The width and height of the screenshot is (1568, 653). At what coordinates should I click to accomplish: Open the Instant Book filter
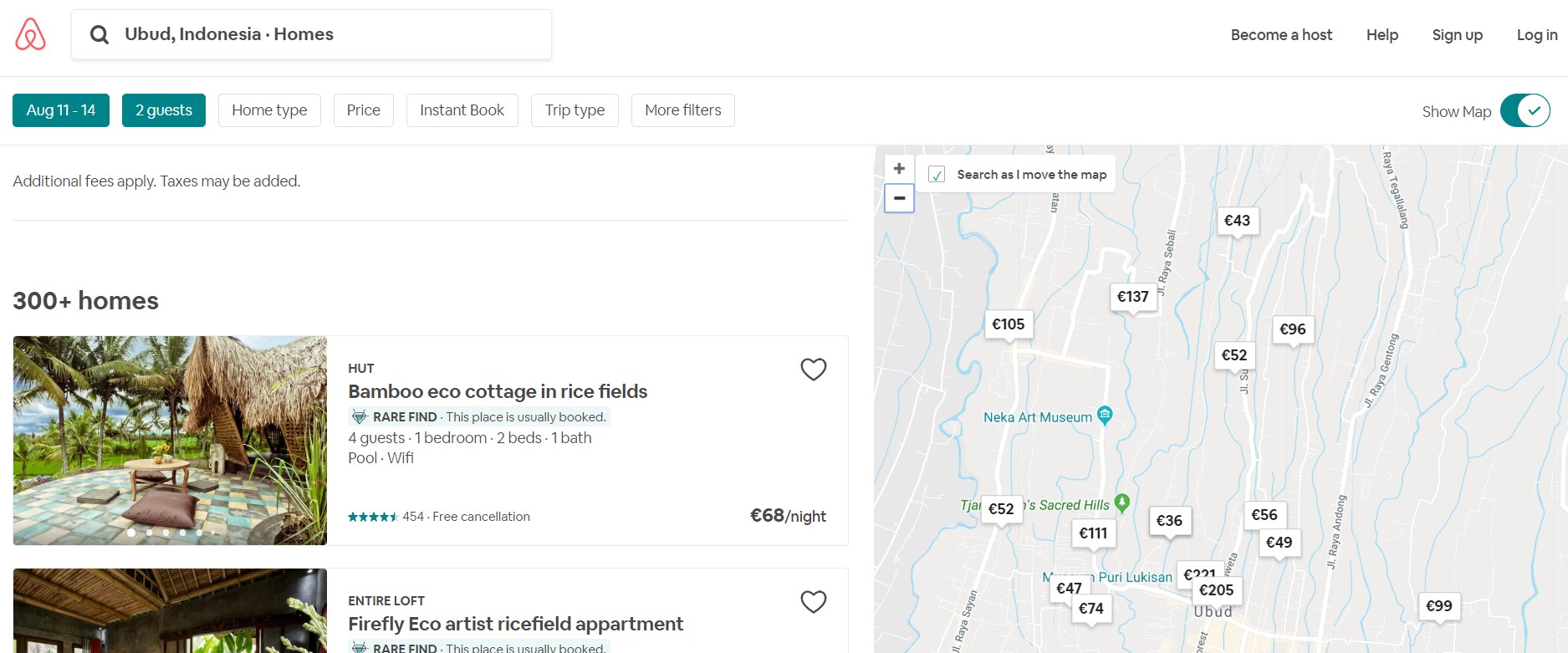tap(462, 110)
